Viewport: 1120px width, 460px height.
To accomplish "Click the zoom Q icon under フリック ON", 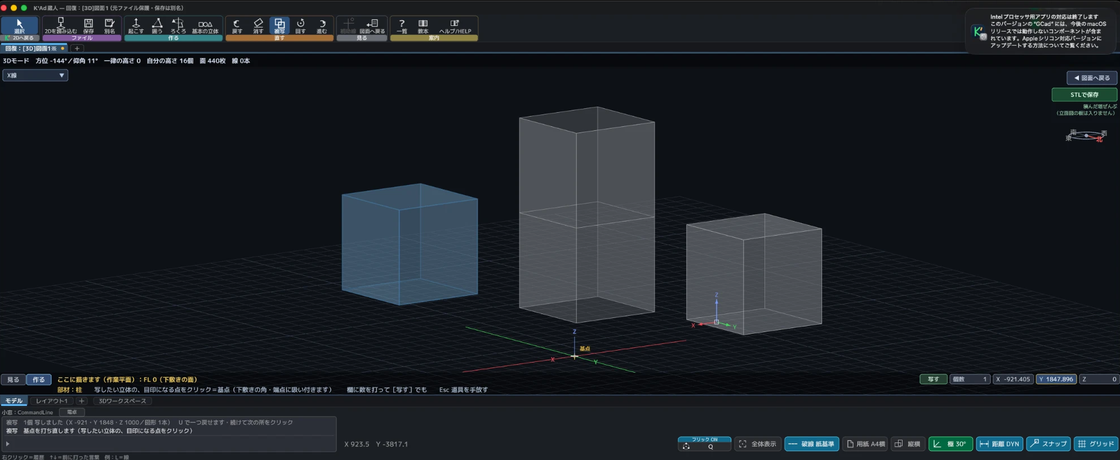I will click(x=711, y=446).
